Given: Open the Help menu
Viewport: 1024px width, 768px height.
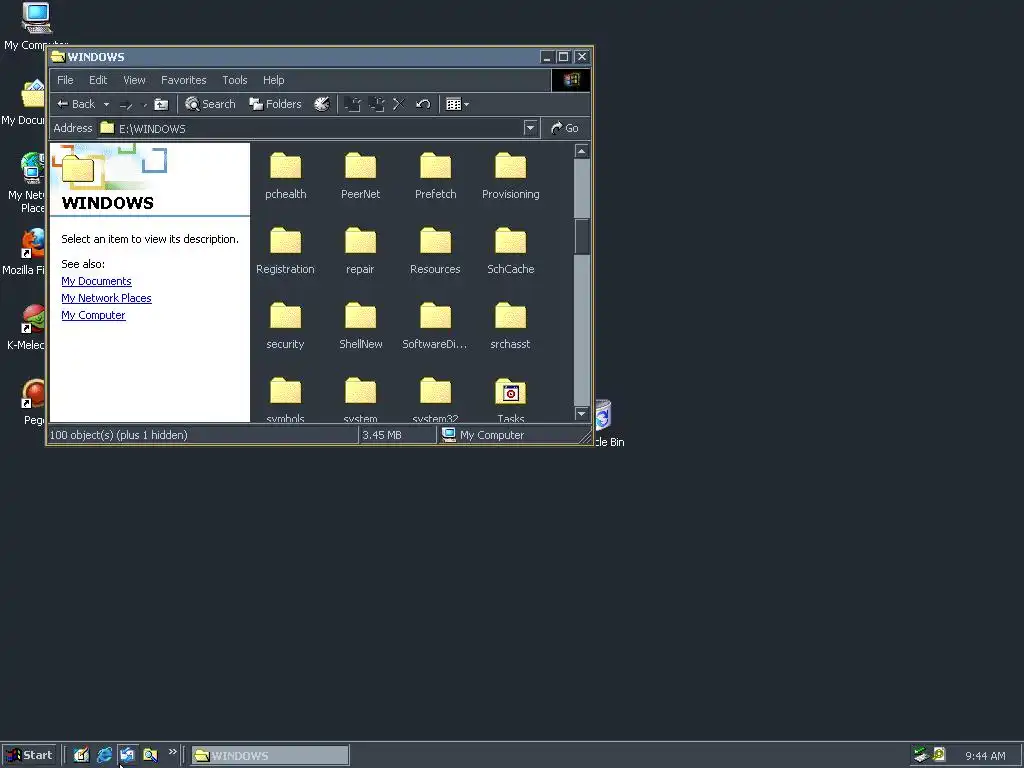Looking at the screenshot, I should [x=273, y=80].
